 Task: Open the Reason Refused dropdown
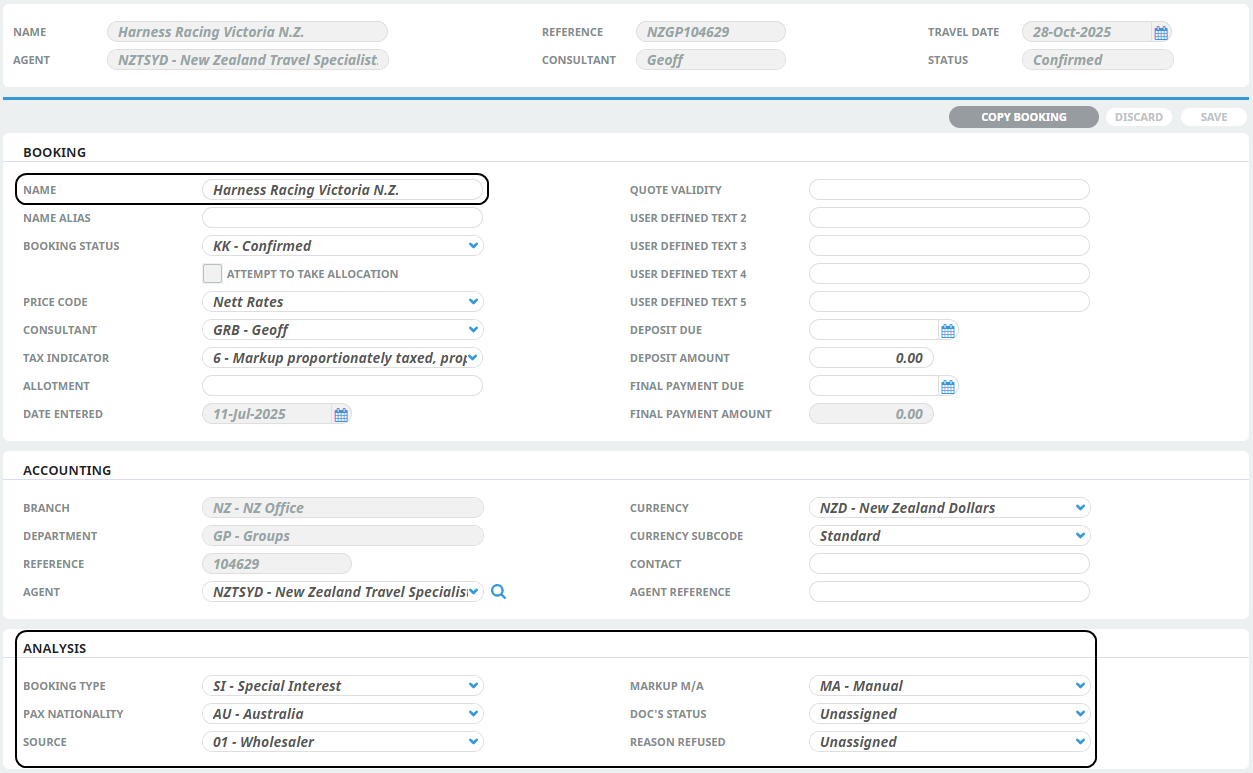948,742
